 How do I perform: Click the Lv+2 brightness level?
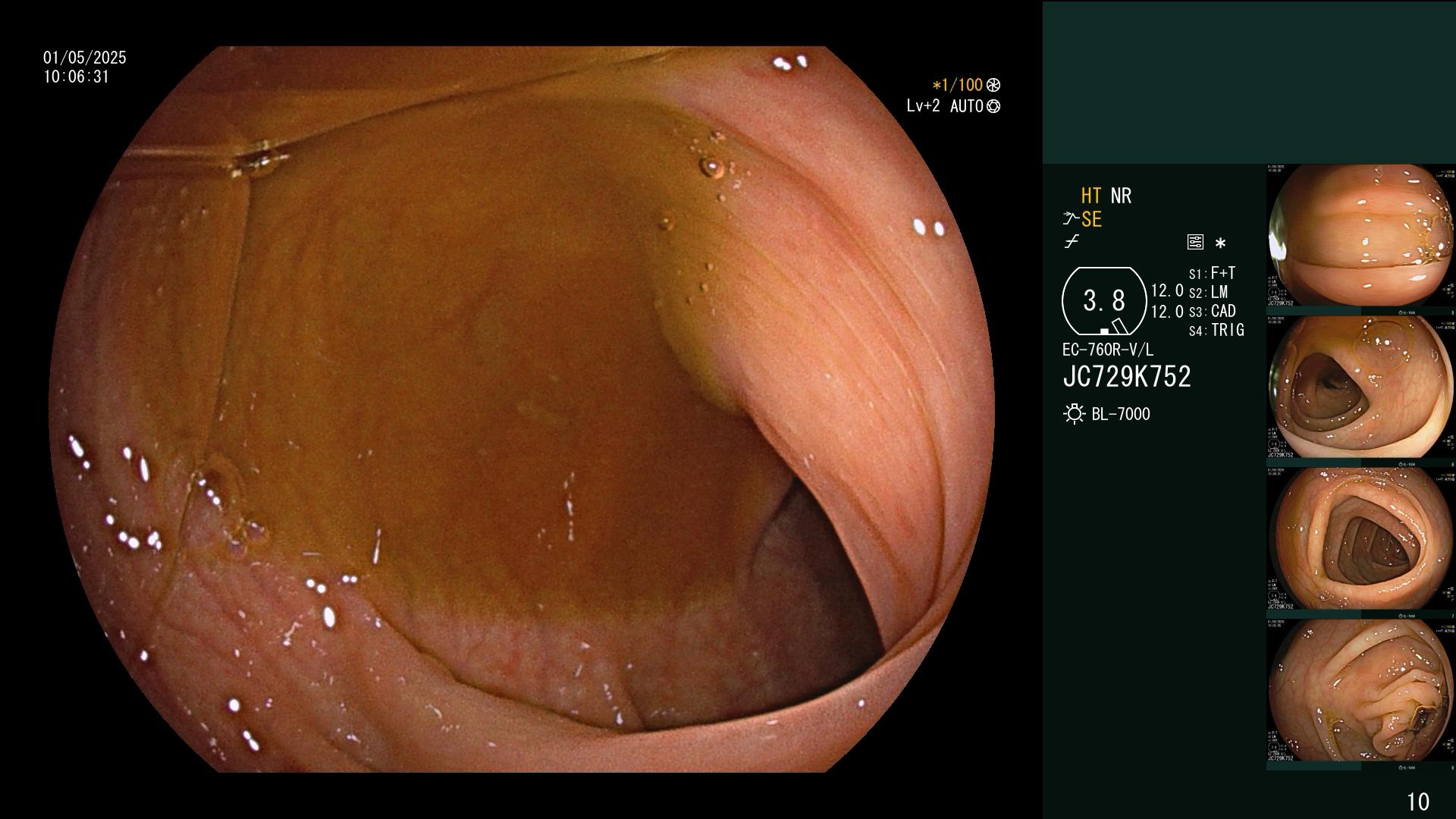(x=923, y=106)
